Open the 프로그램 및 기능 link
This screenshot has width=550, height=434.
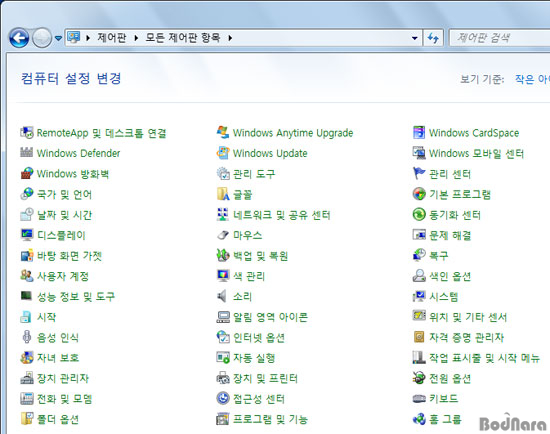click(270, 419)
